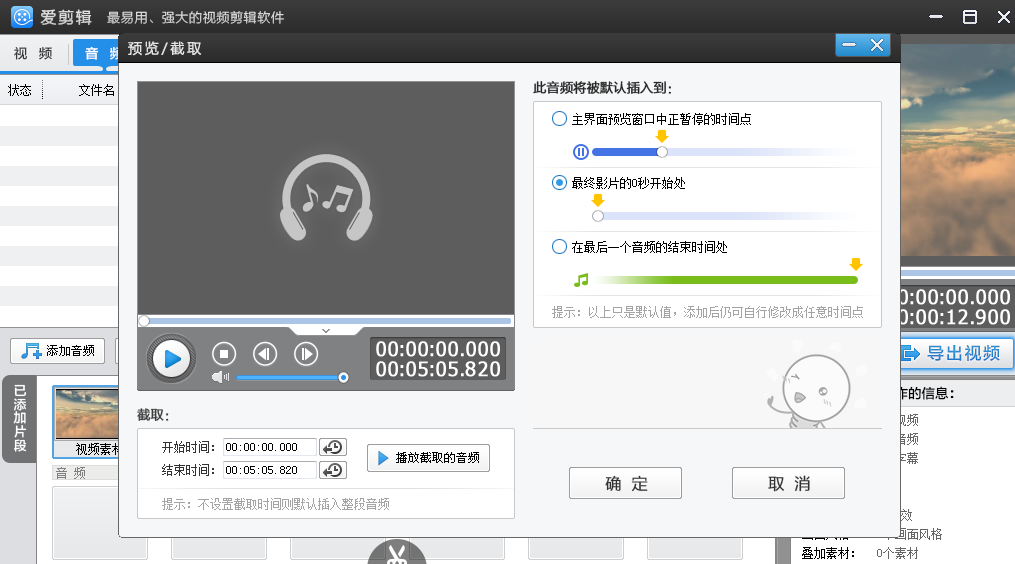Click the 状态 column header
Image resolution: width=1015 pixels, height=564 pixels.
click(x=19, y=91)
